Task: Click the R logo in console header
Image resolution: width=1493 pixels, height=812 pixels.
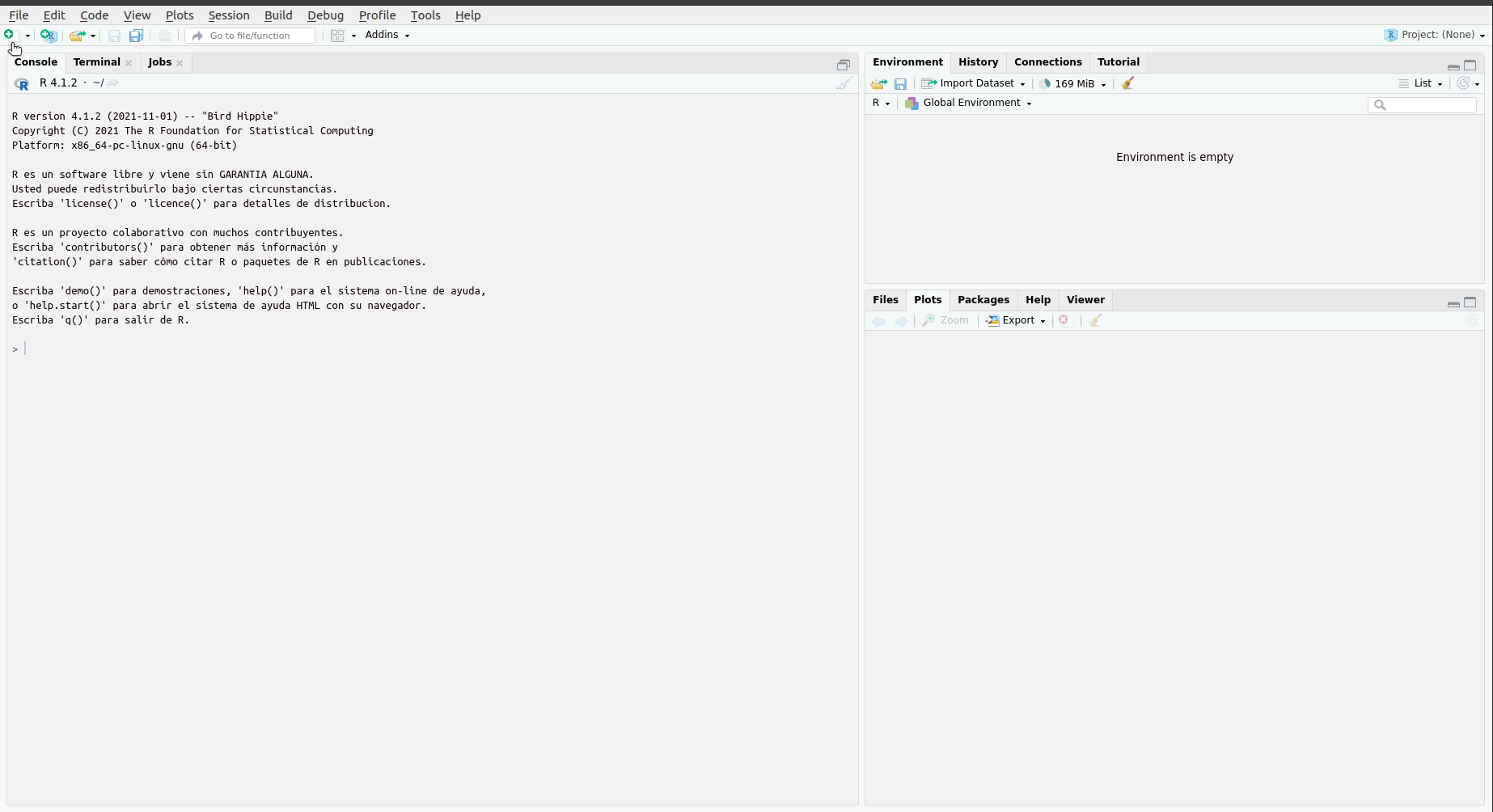Action: click(22, 83)
